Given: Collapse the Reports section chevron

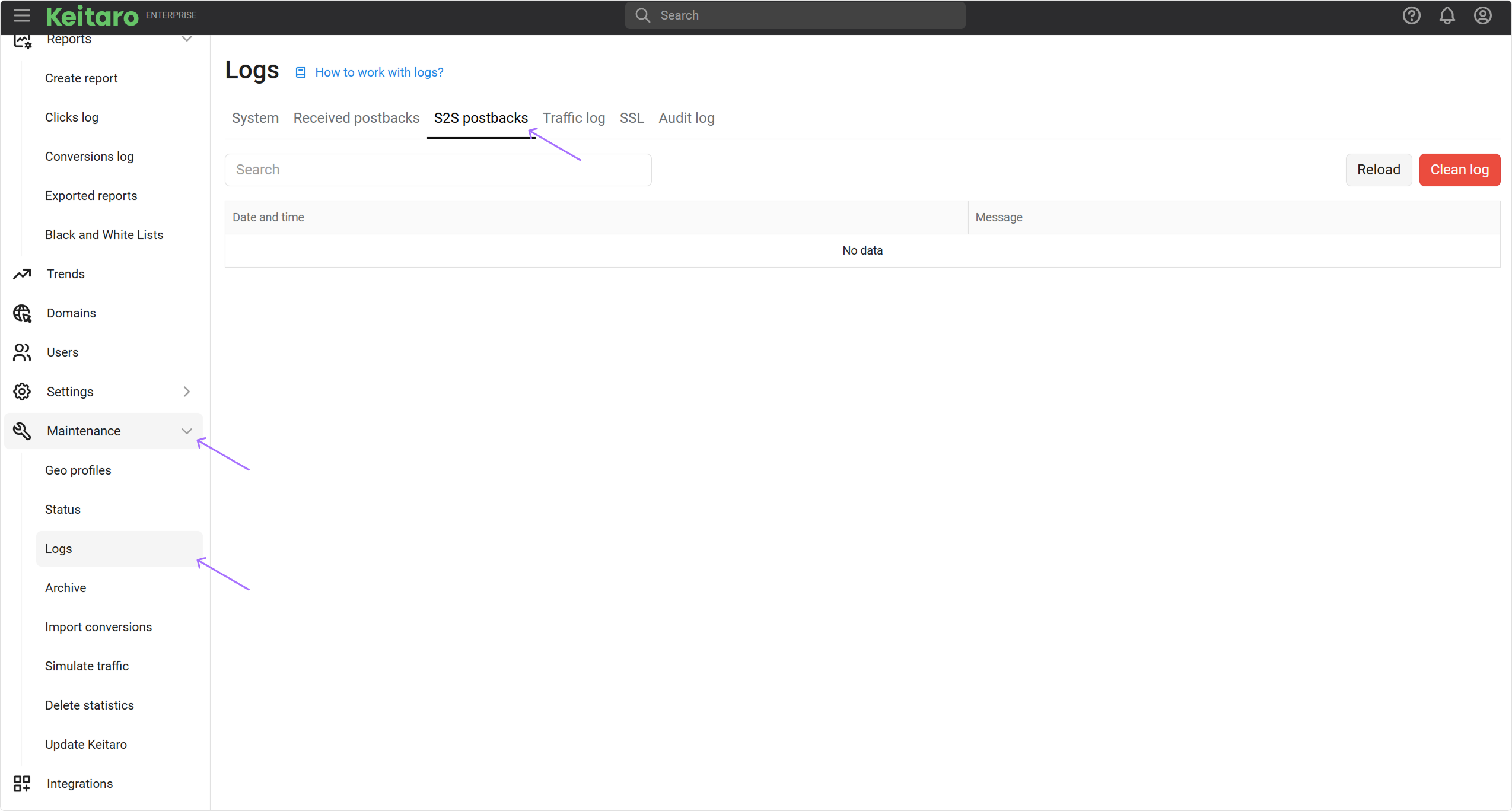Looking at the screenshot, I should click(186, 39).
